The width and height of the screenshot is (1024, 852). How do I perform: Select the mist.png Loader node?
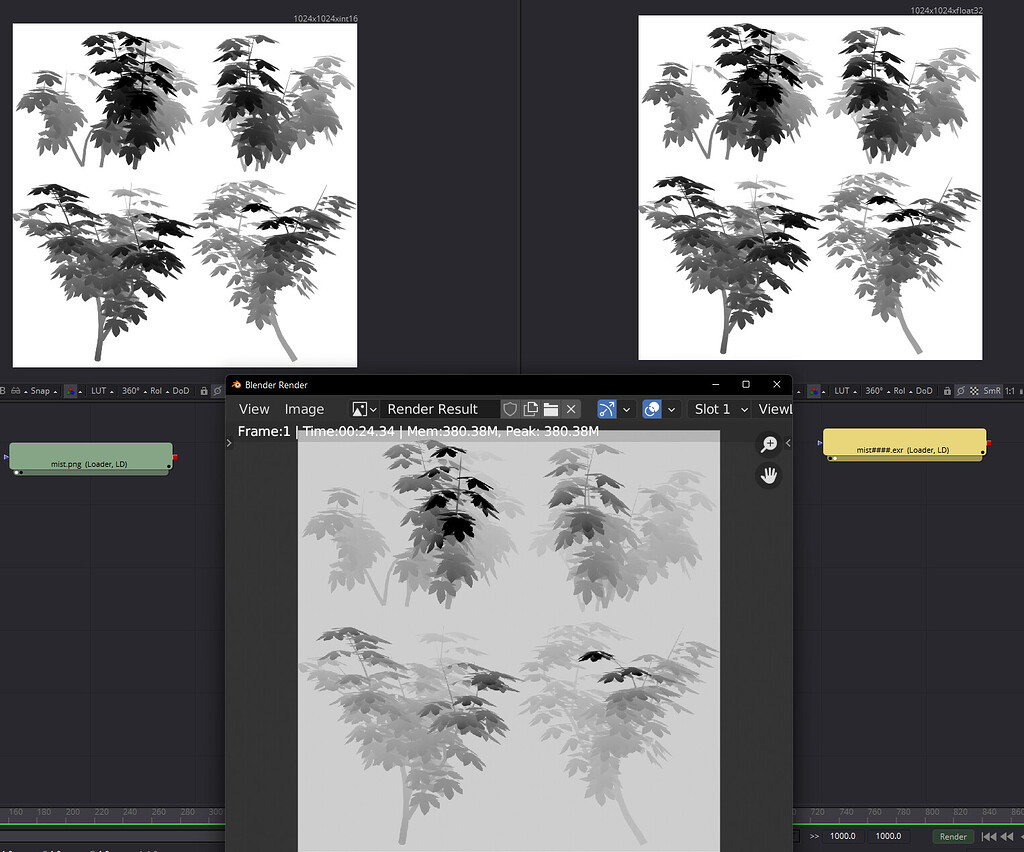[x=90, y=458]
